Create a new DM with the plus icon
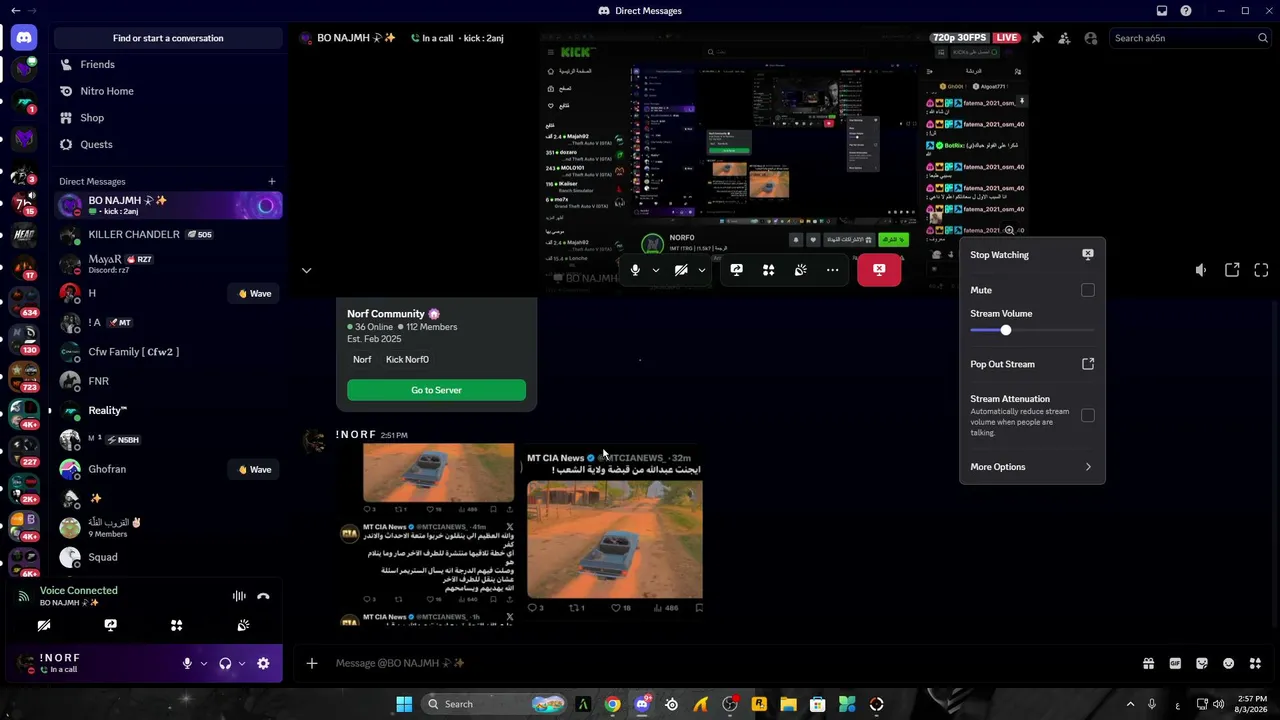This screenshot has width=1280, height=720. [x=271, y=181]
